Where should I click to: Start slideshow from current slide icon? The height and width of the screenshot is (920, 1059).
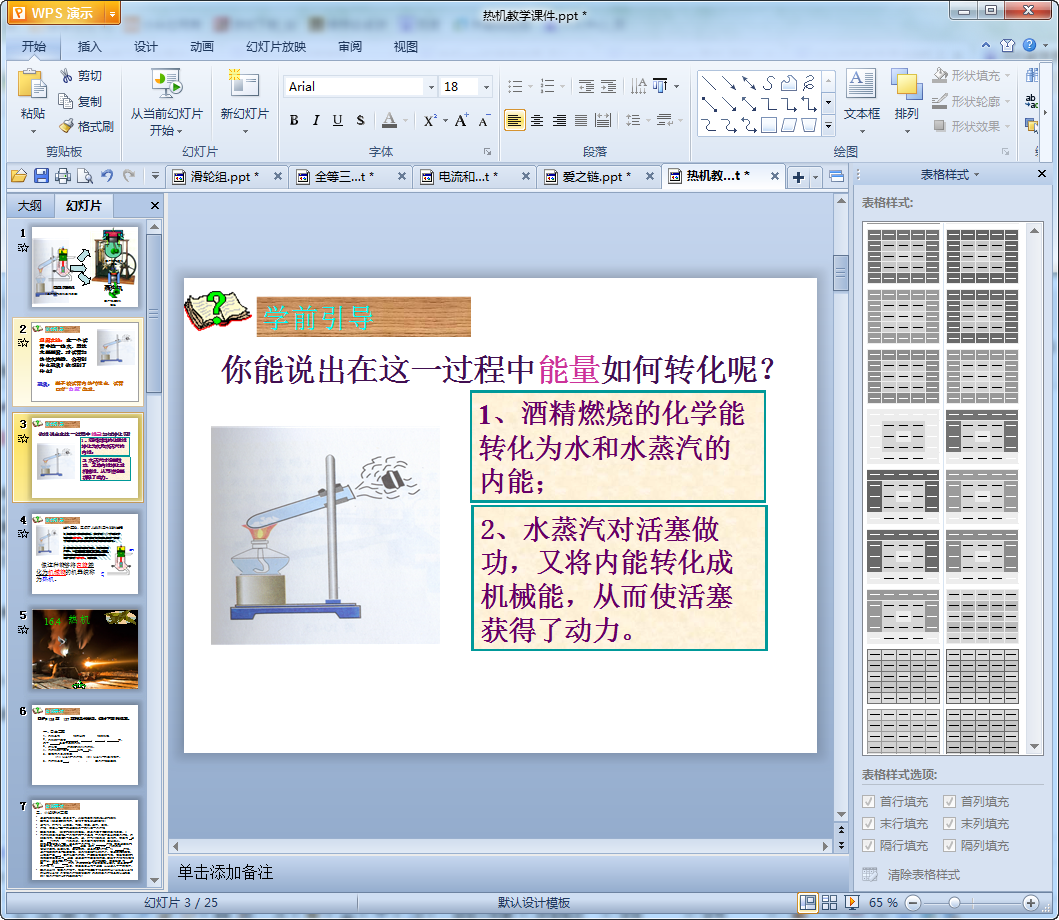(x=166, y=84)
